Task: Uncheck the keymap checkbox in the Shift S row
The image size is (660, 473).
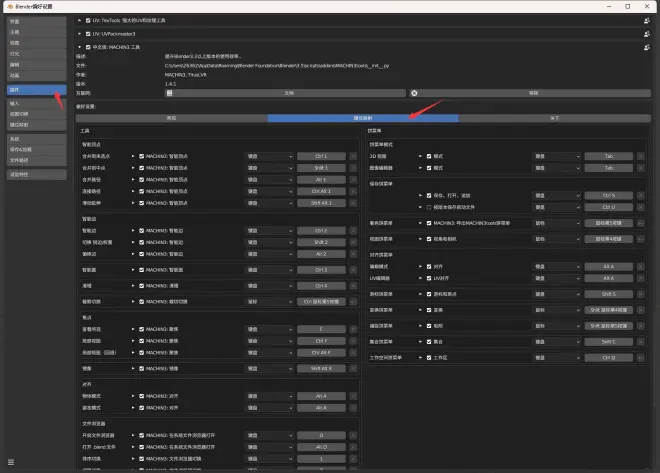Action: 429,294
